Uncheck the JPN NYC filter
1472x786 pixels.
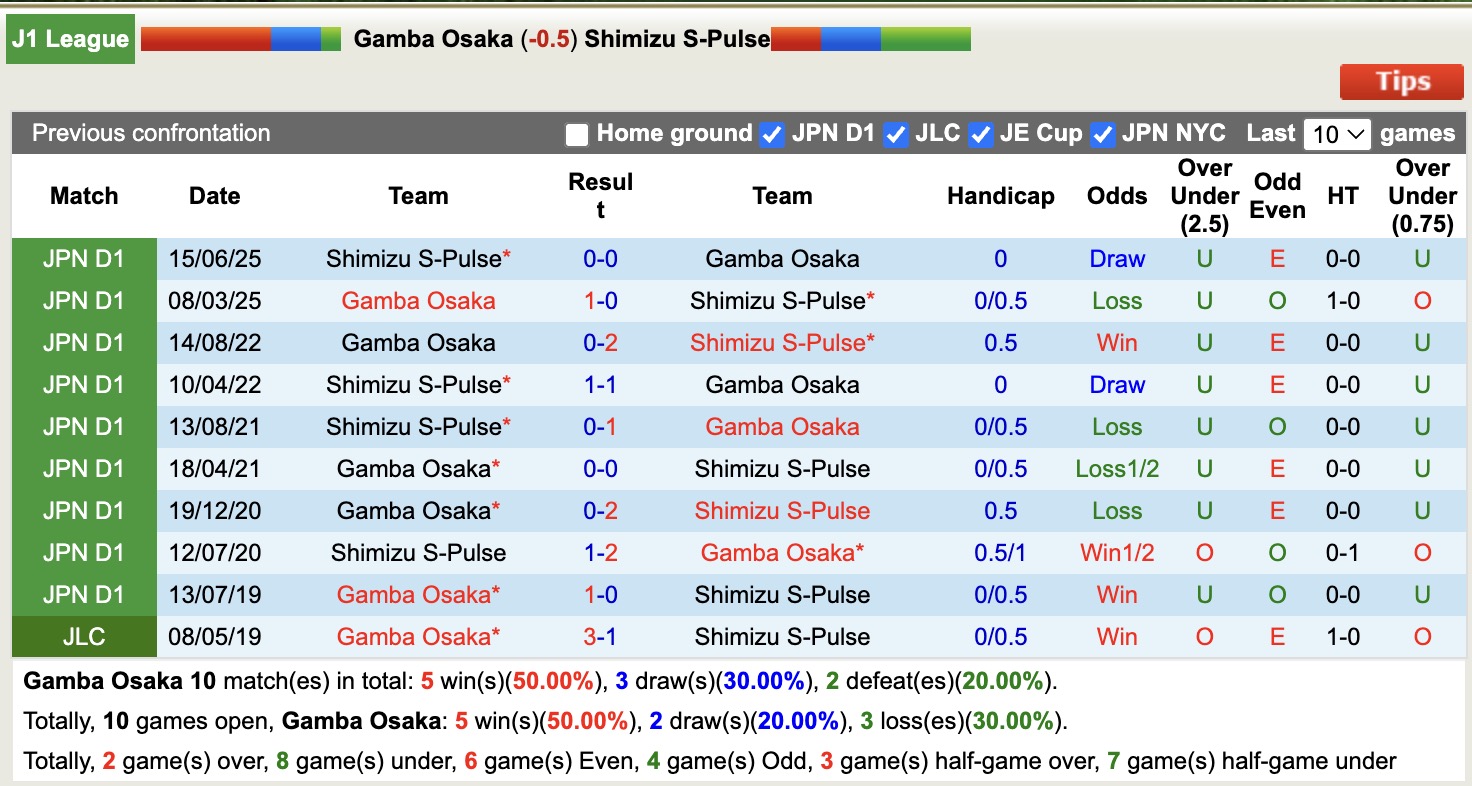pos(1102,133)
